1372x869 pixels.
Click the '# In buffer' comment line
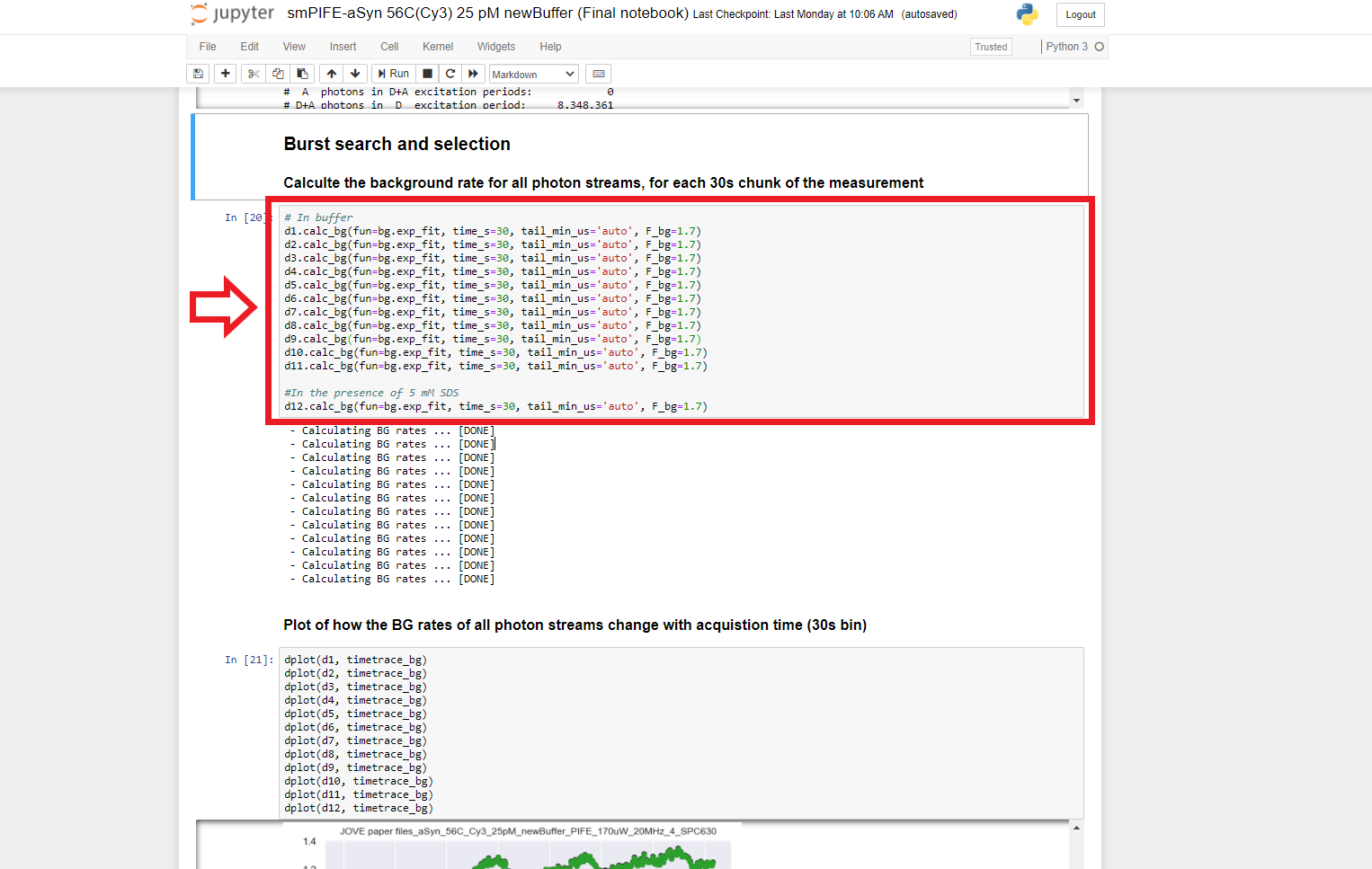(318, 217)
